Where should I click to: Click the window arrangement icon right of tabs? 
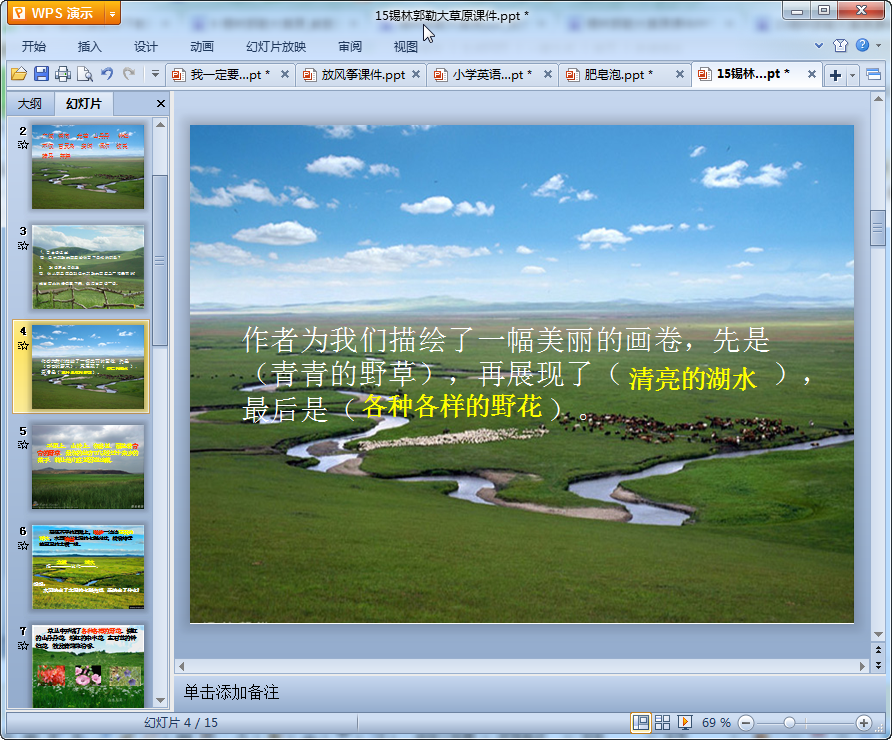[x=874, y=75]
